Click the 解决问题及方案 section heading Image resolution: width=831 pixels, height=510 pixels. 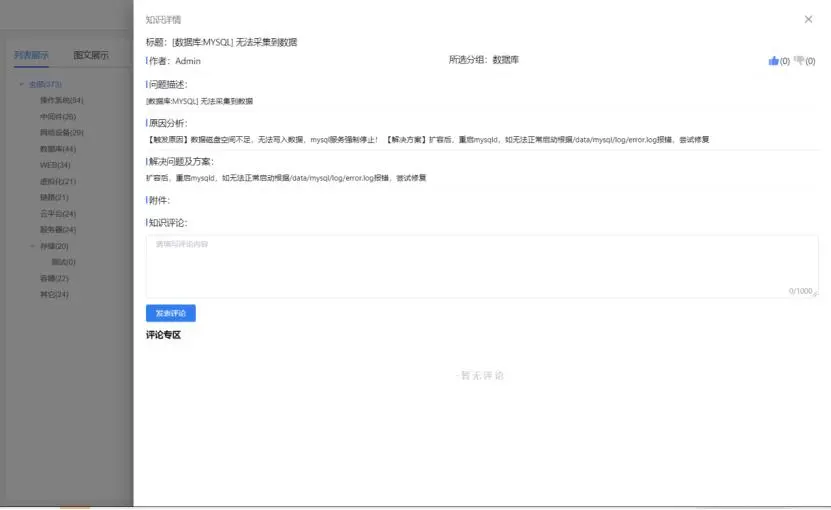180,162
